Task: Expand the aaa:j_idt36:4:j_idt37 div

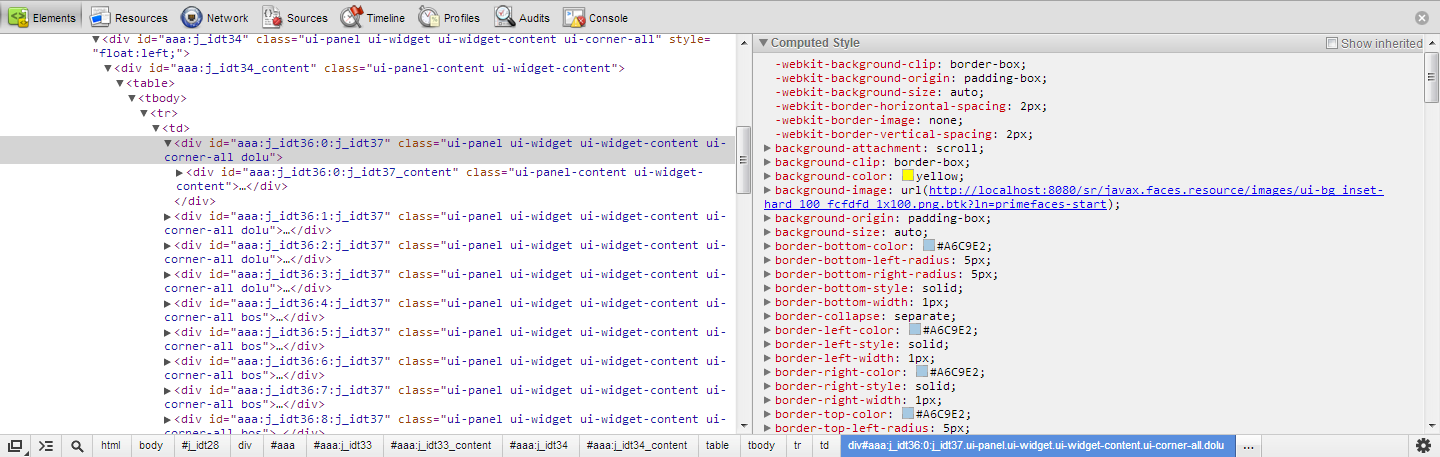Action: tap(168, 303)
